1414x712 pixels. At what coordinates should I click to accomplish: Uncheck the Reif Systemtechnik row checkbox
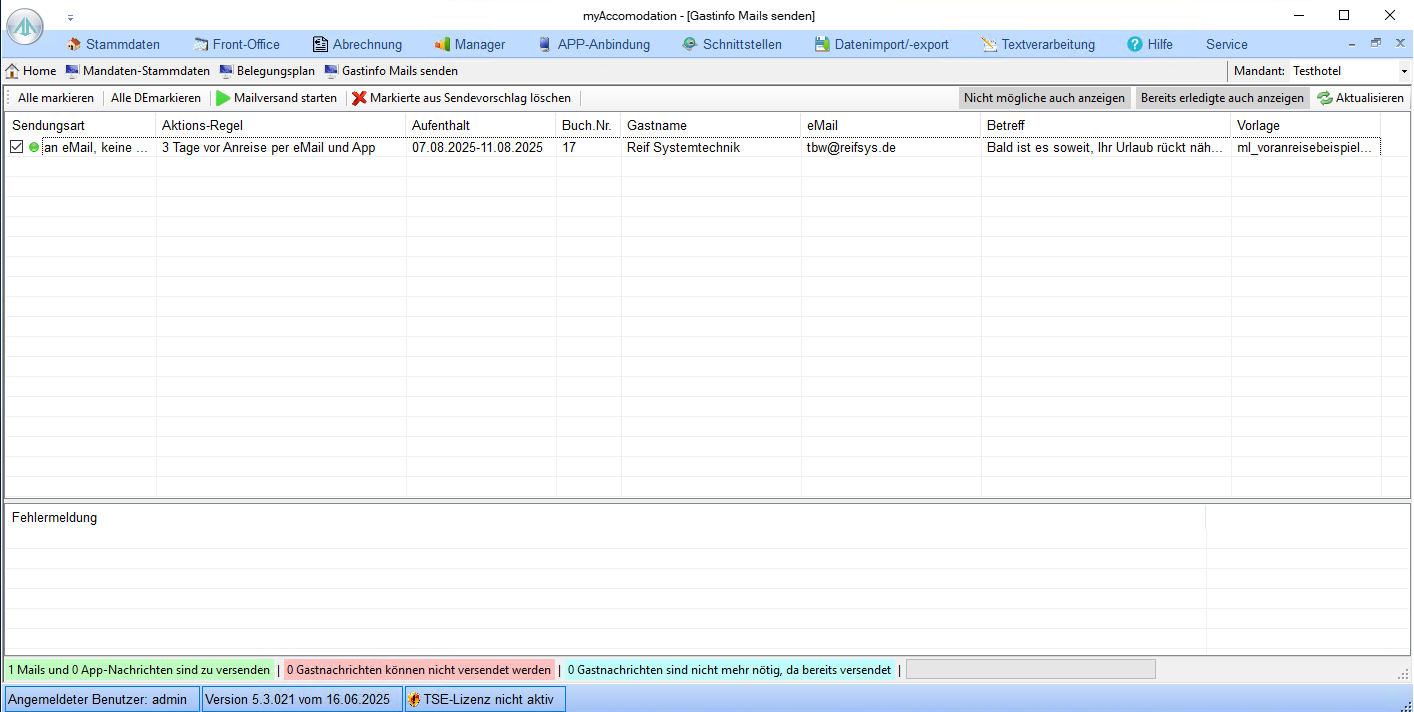click(17, 147)
